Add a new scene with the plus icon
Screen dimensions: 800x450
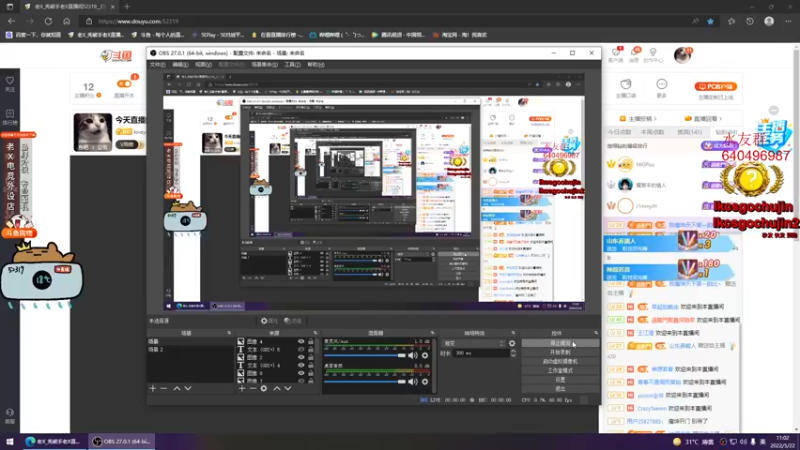(x=153, y=389)
